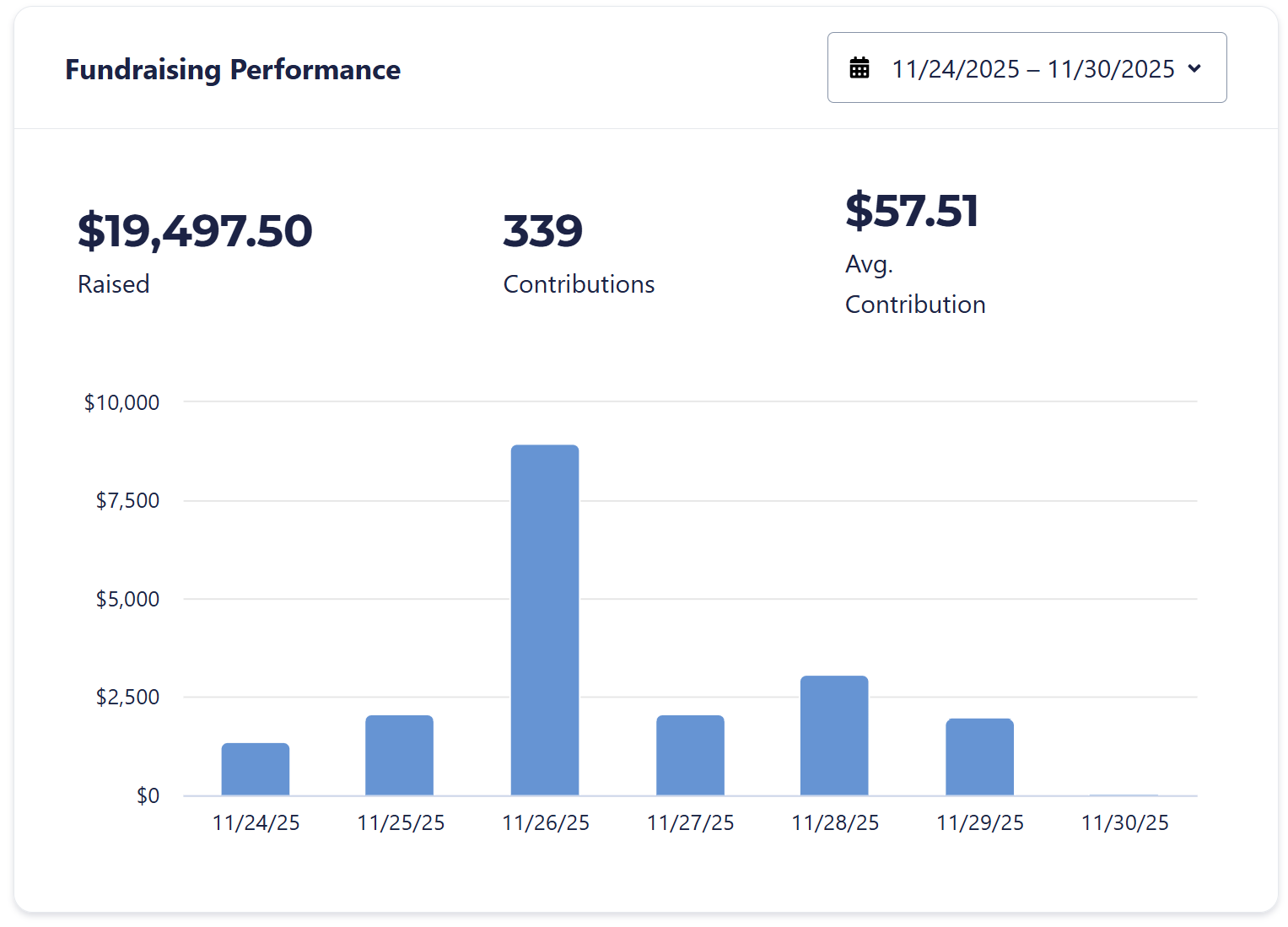
Task: Select the 11/27/25 bar in chart
Action: [x=690, y=756]
